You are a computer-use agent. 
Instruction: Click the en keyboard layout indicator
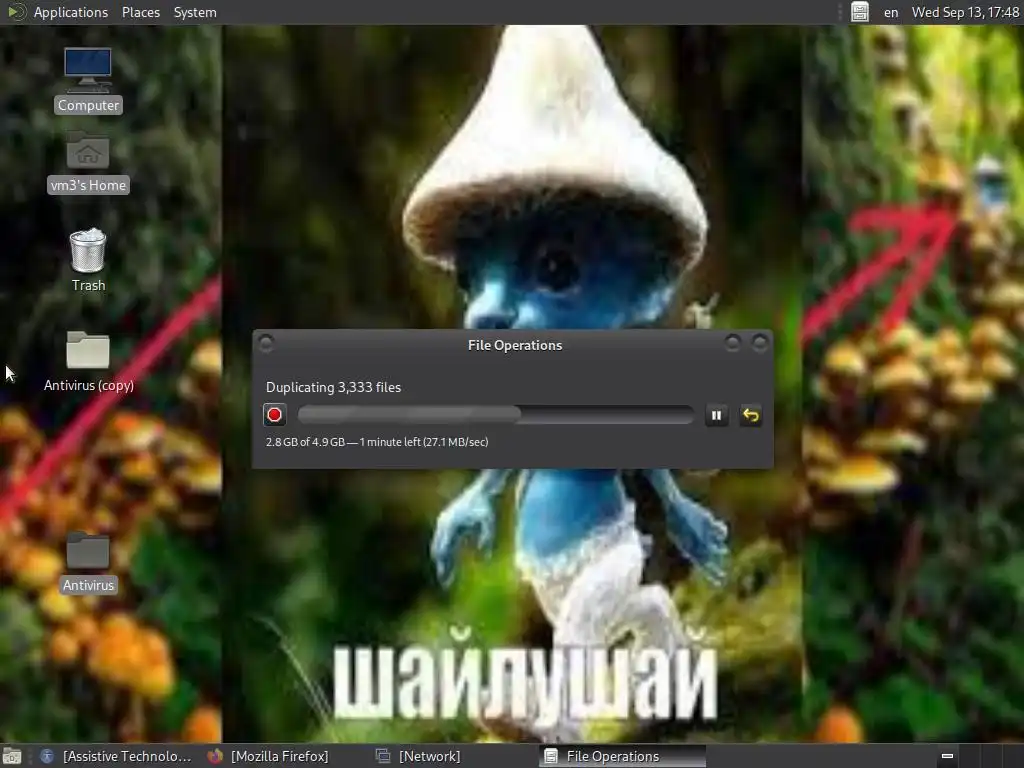click(x=891, y=12)
